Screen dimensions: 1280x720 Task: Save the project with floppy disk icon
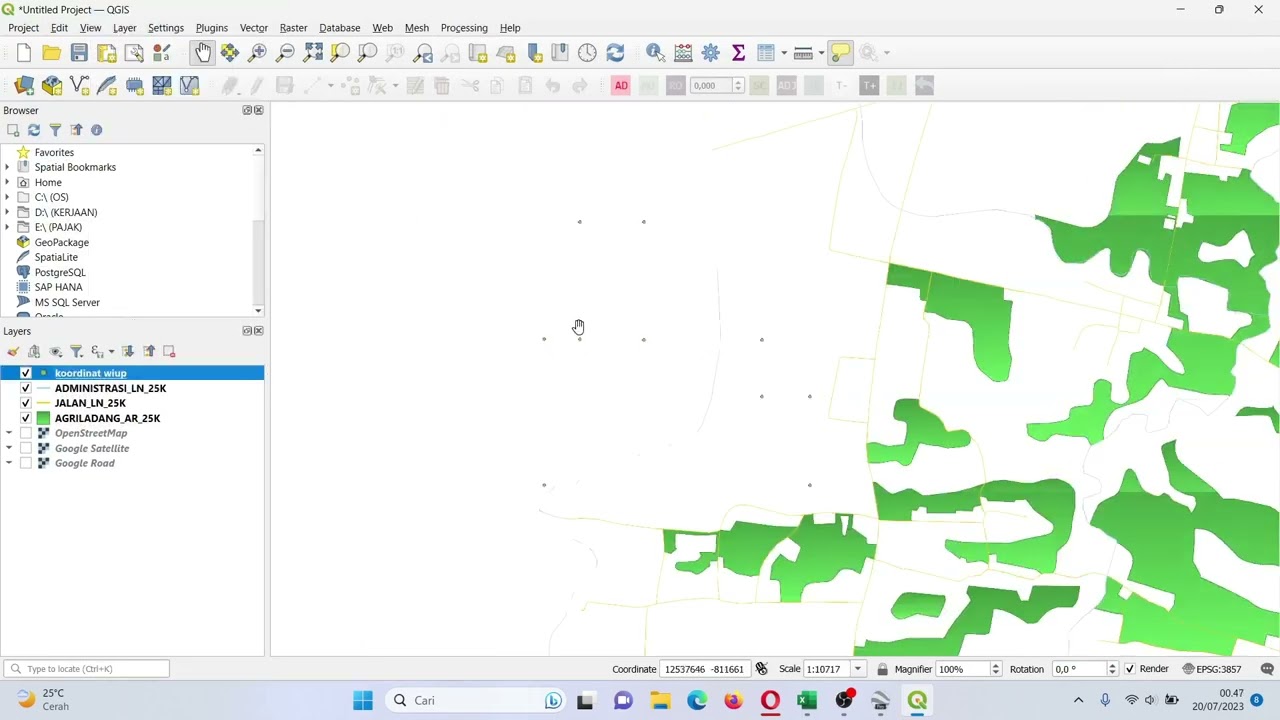(79, 53)
